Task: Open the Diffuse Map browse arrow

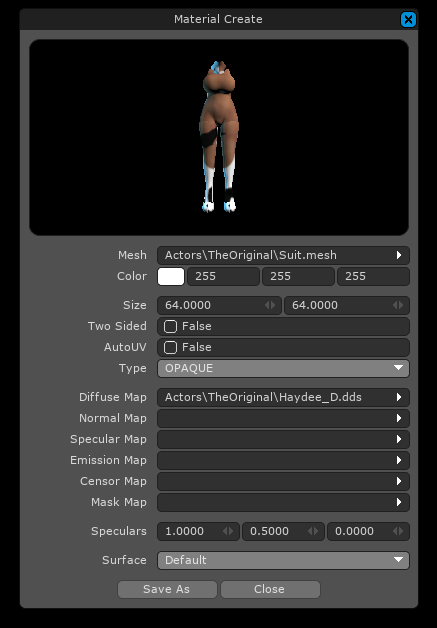Action: coord(399,397)
